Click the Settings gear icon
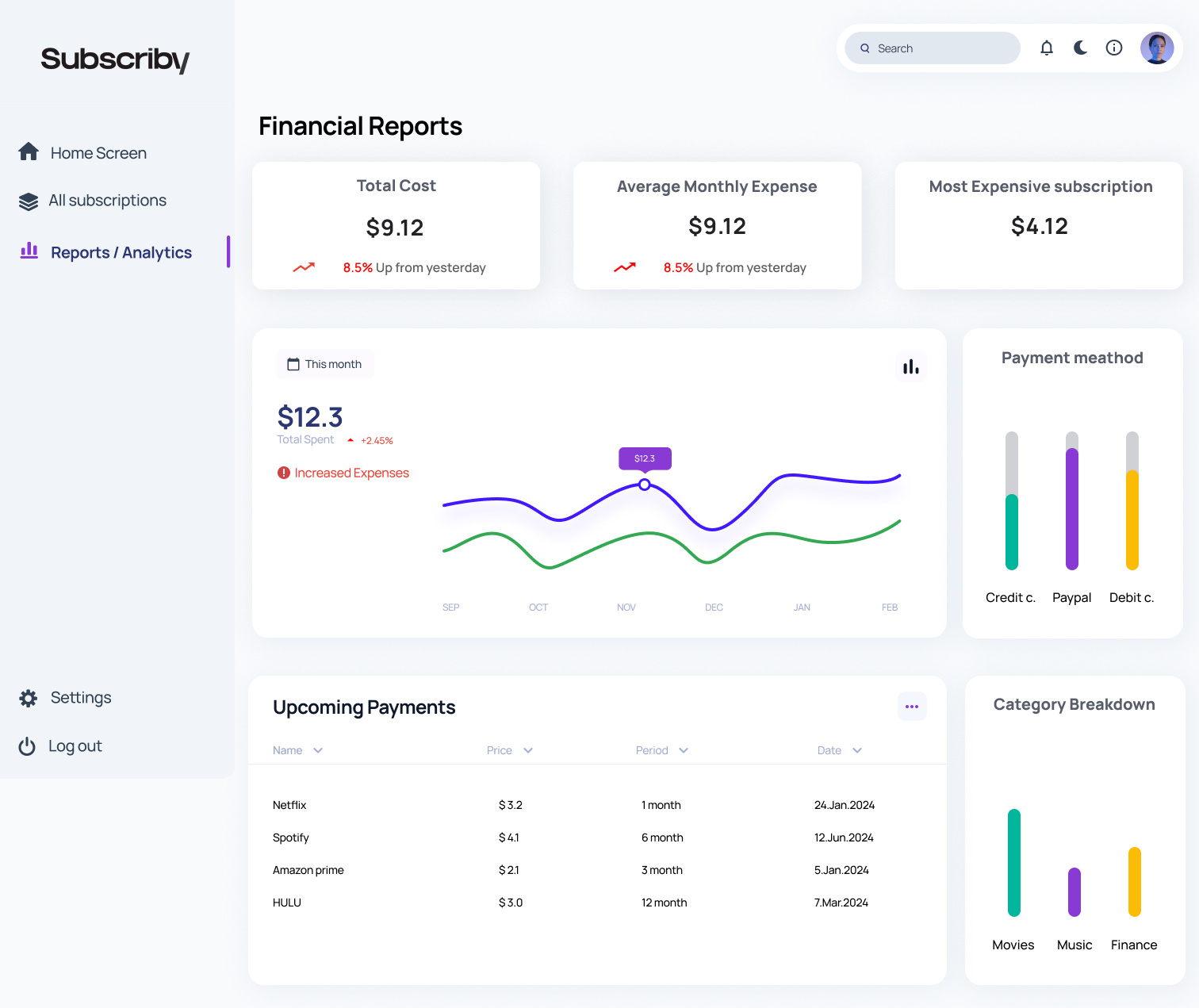 (x=29, y=697)
